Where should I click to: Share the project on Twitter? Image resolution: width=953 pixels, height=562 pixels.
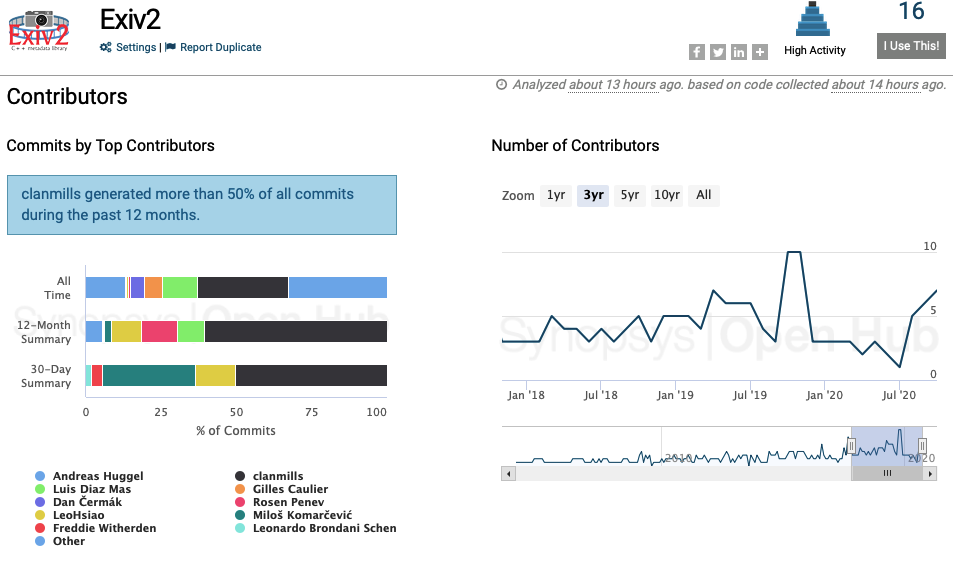(718, 52)
